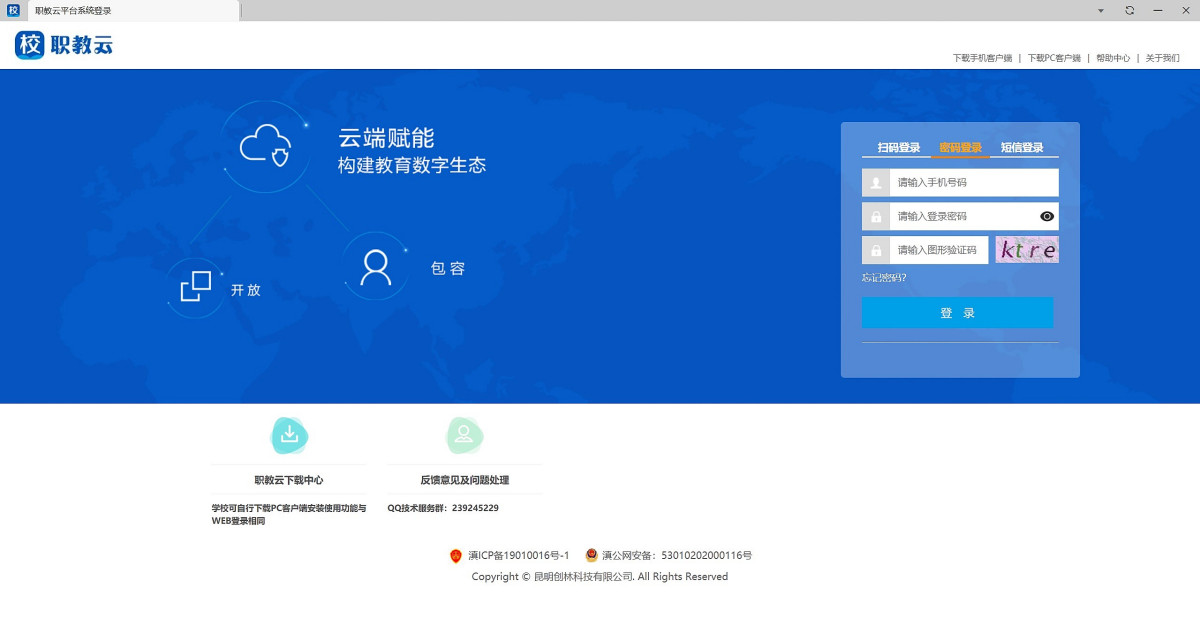
Task: Click the cloud shield icon in the banner
Action: click(x=265, y=146)
